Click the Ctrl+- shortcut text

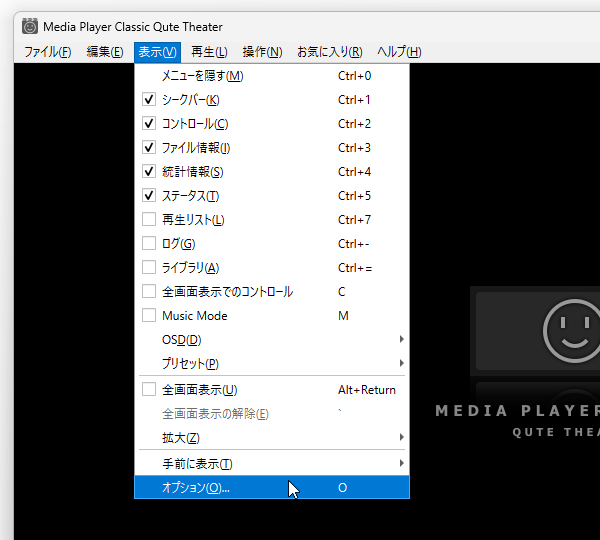[x=354, y=243]
